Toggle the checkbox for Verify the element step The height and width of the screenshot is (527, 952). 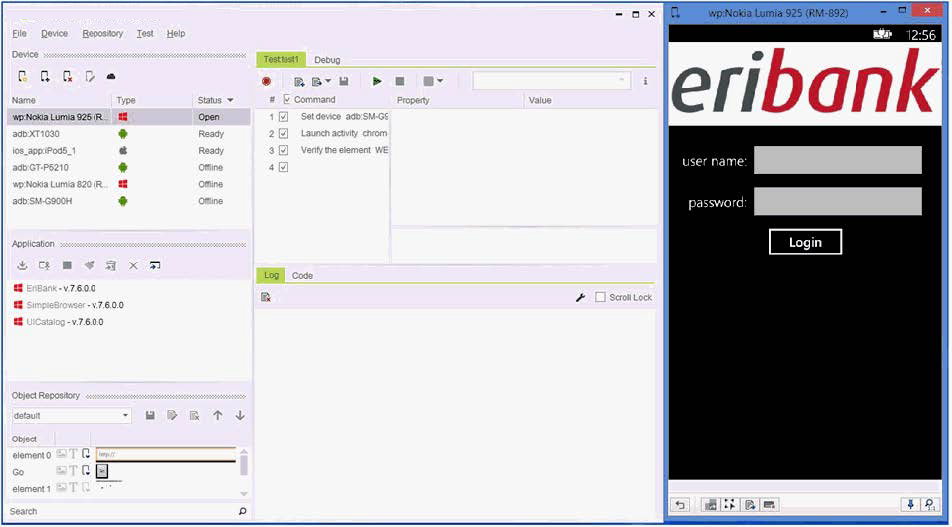coord(283,150)
